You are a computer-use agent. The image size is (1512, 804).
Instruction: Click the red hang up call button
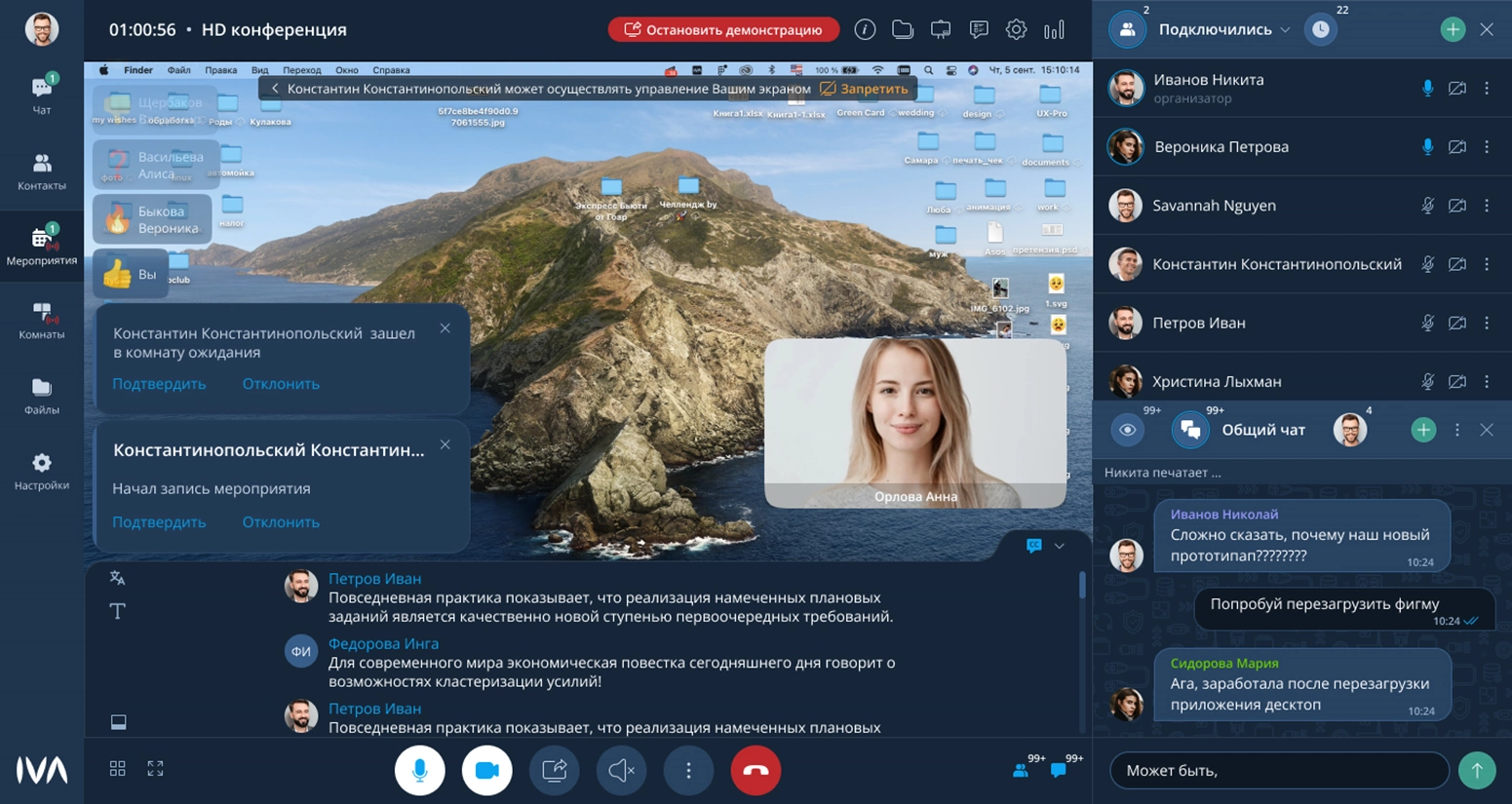[x=756, y=770]
